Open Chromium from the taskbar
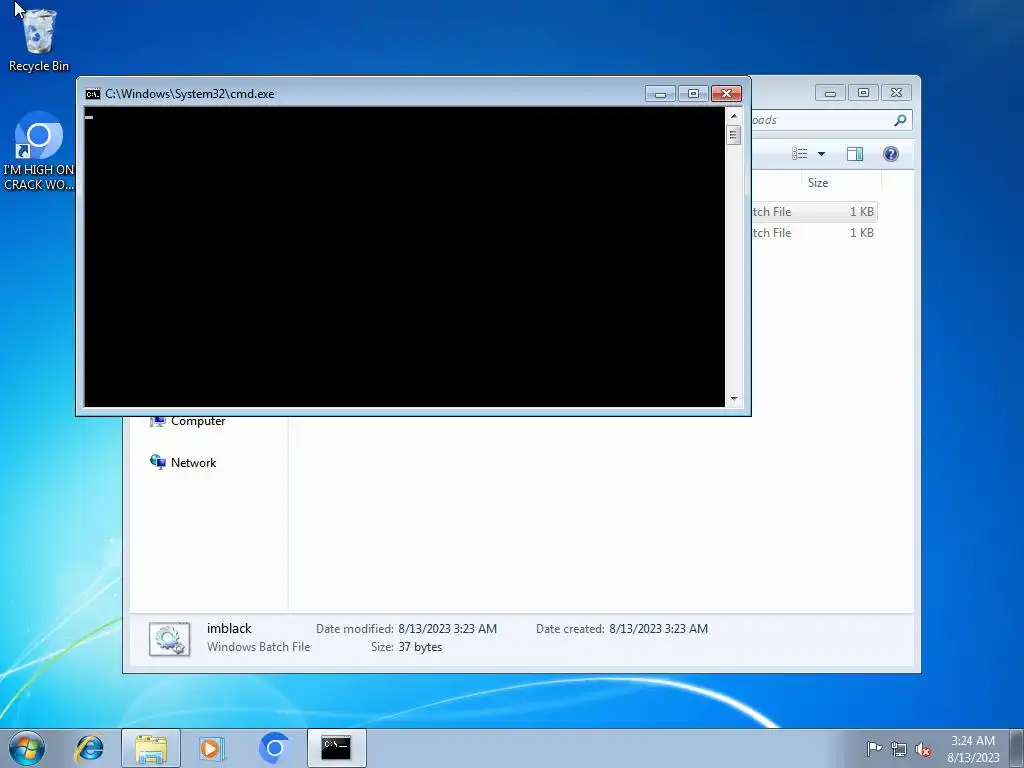 click(x=274, y=748)
